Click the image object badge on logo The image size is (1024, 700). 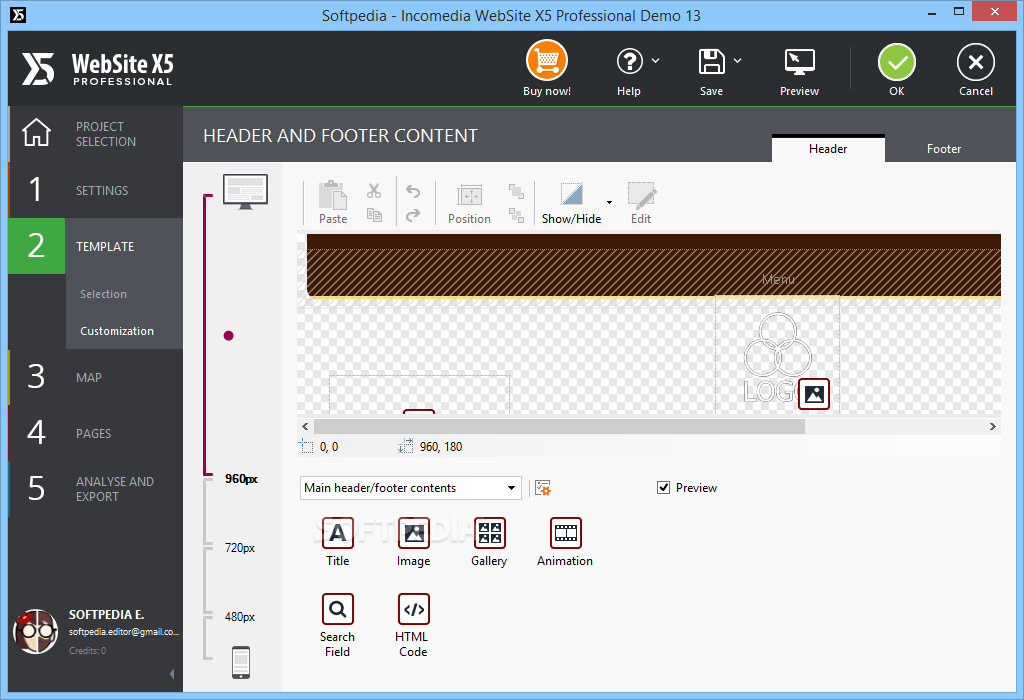(x=814, y=394)
